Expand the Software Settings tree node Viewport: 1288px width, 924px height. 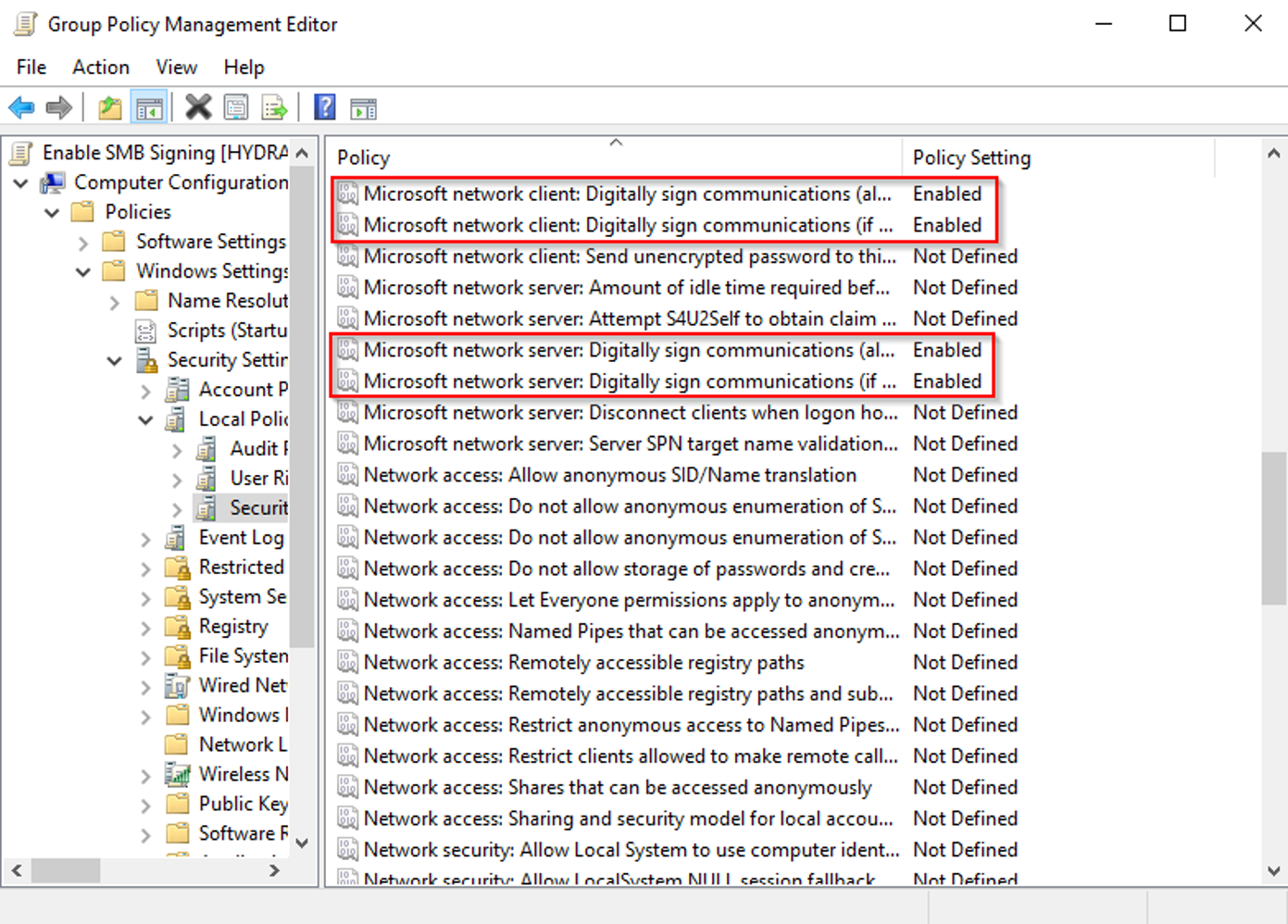[83, 241]
